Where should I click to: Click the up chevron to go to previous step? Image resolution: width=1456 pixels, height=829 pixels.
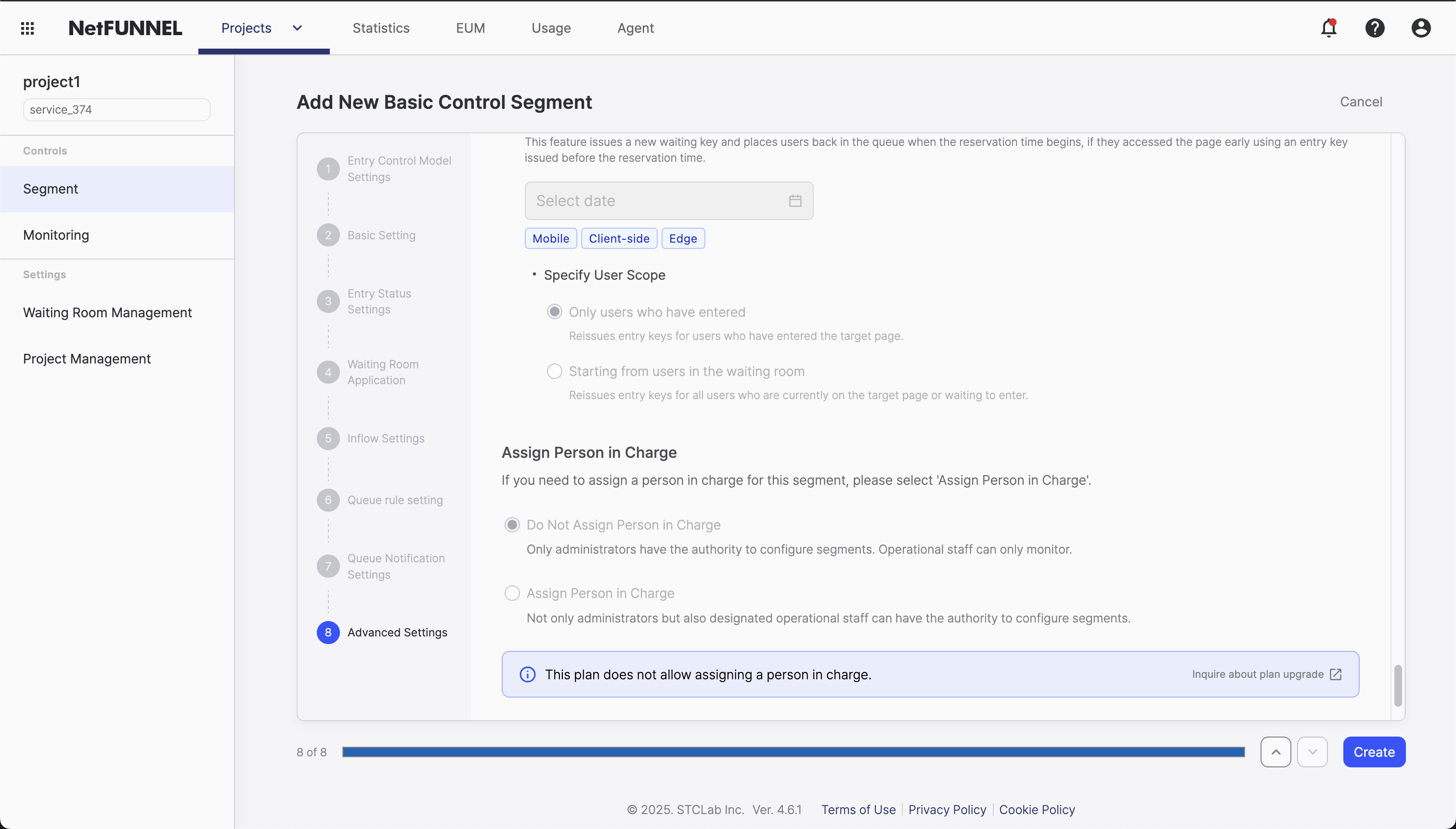pos(1275,751)
